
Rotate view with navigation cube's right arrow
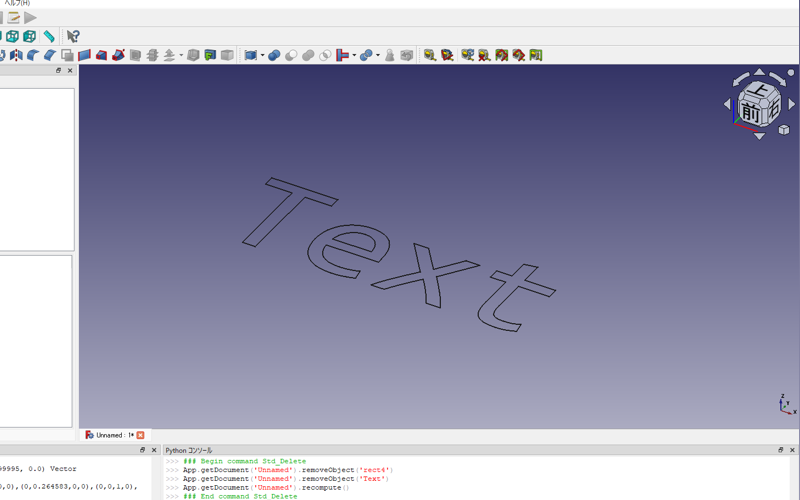(792, 104)
